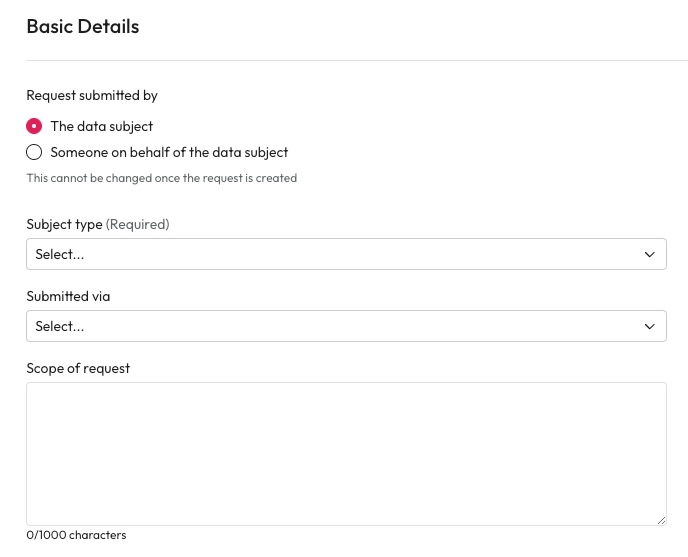Click the "Basic Details" section heading
Image resolution: width=688 pixels, height=557 pixels.
tap(83, 27)
